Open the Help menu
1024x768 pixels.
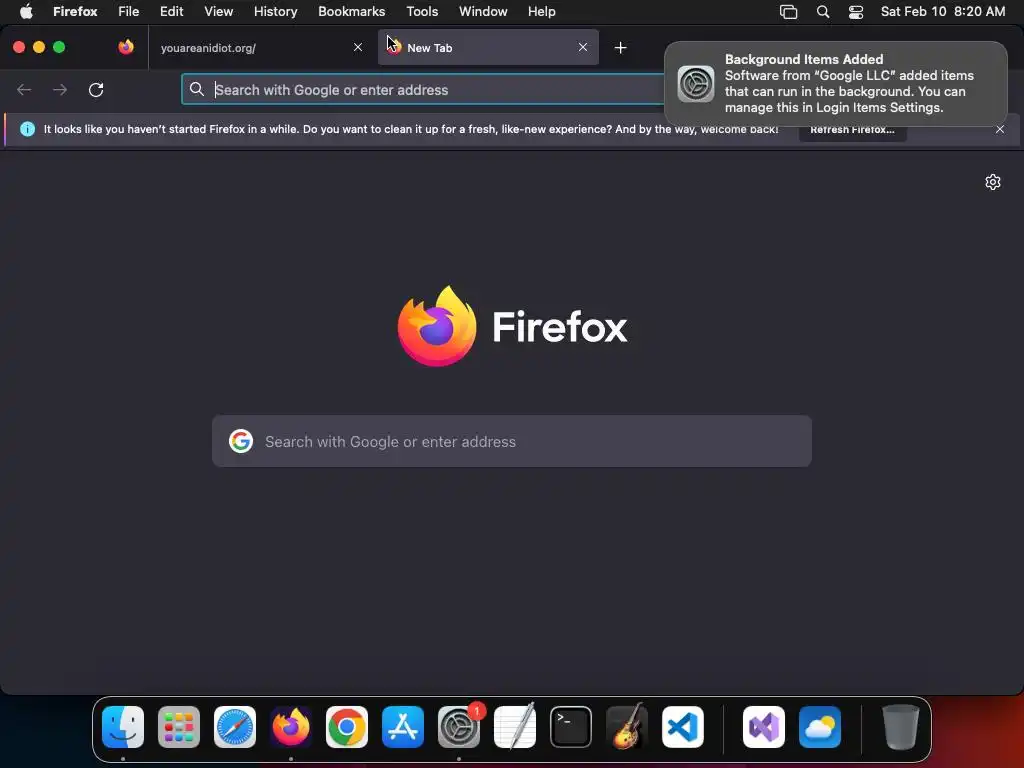541,12
